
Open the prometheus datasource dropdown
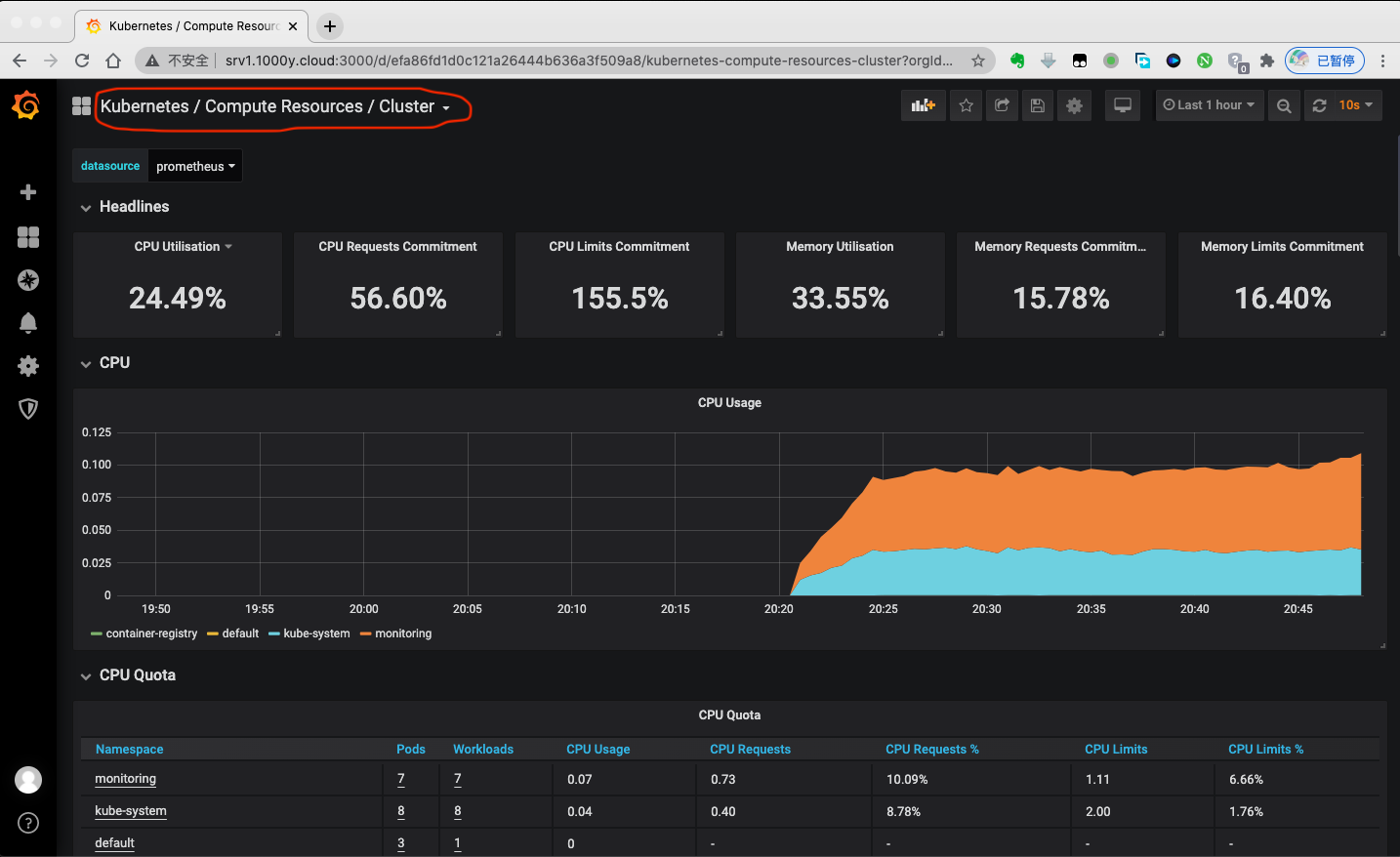tap(195, 166)
